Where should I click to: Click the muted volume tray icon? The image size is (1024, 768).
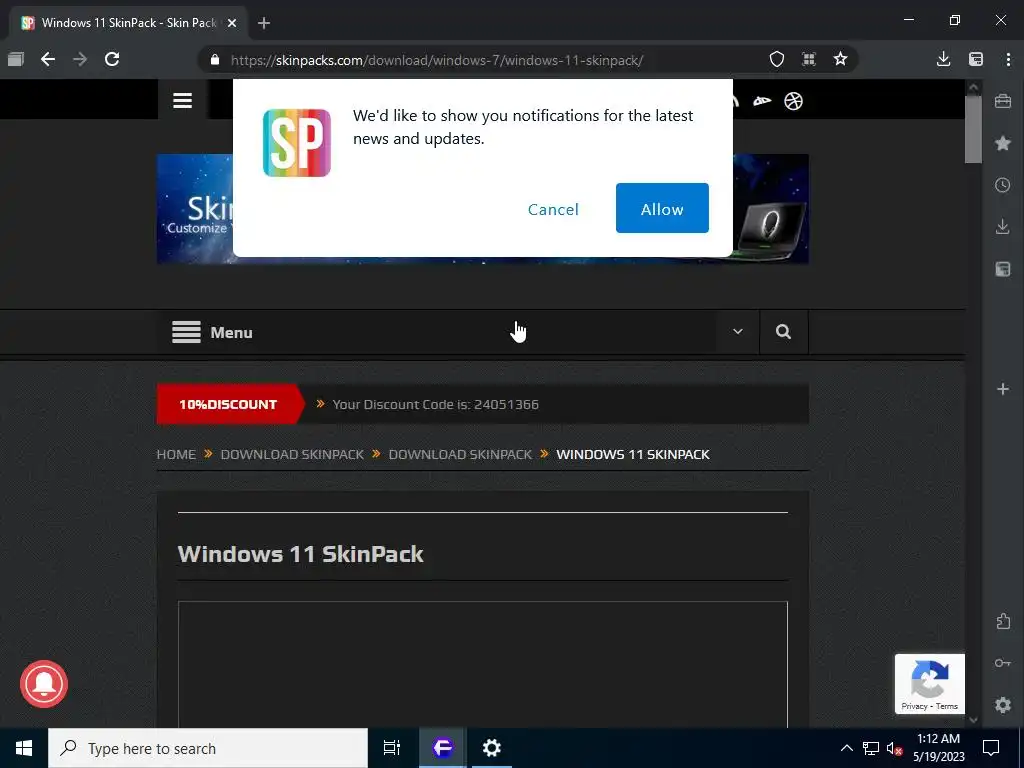pyautogui.click(x=894, y=748)
